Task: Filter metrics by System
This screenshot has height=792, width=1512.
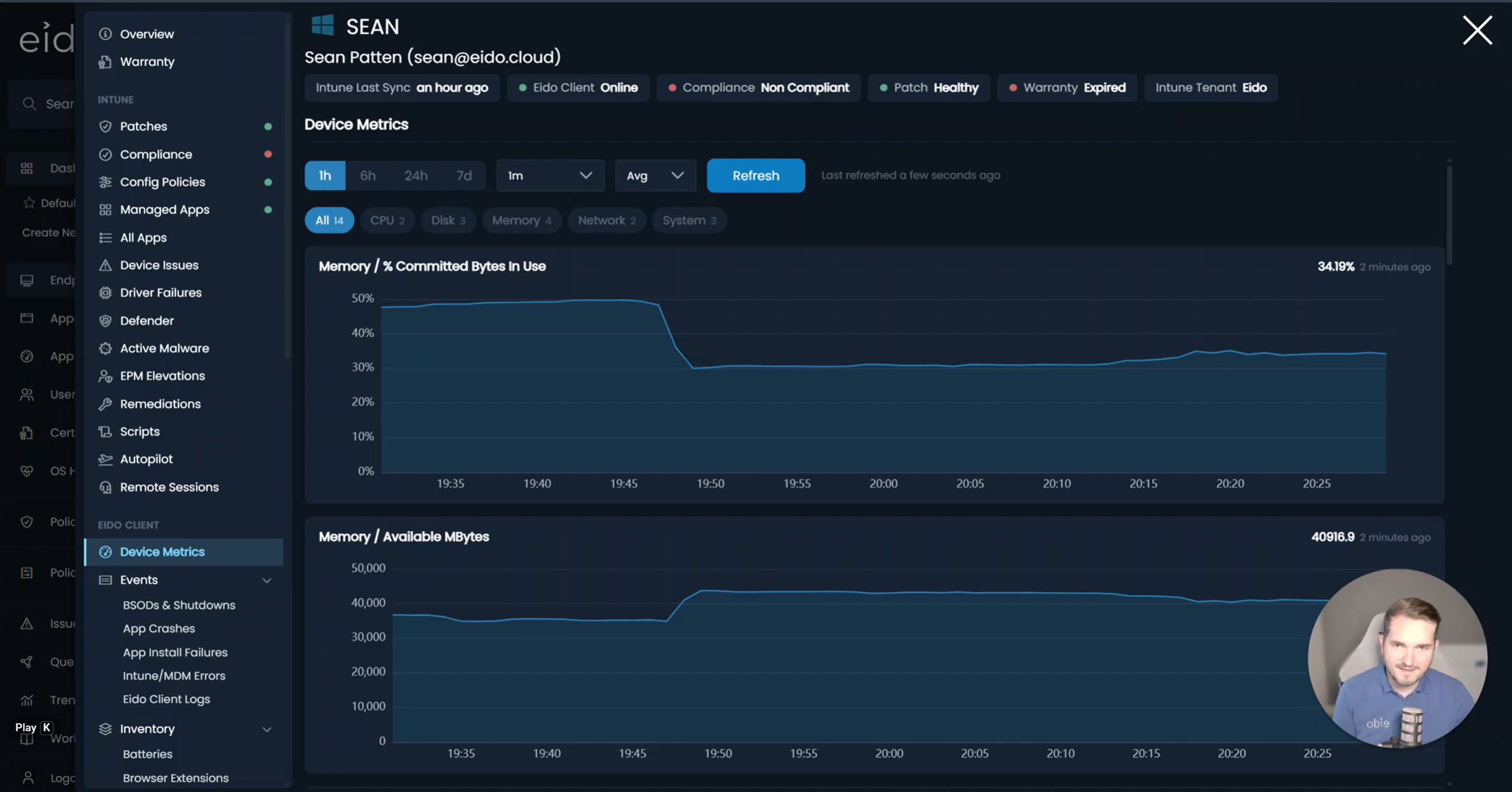Action: click(690, 221)
